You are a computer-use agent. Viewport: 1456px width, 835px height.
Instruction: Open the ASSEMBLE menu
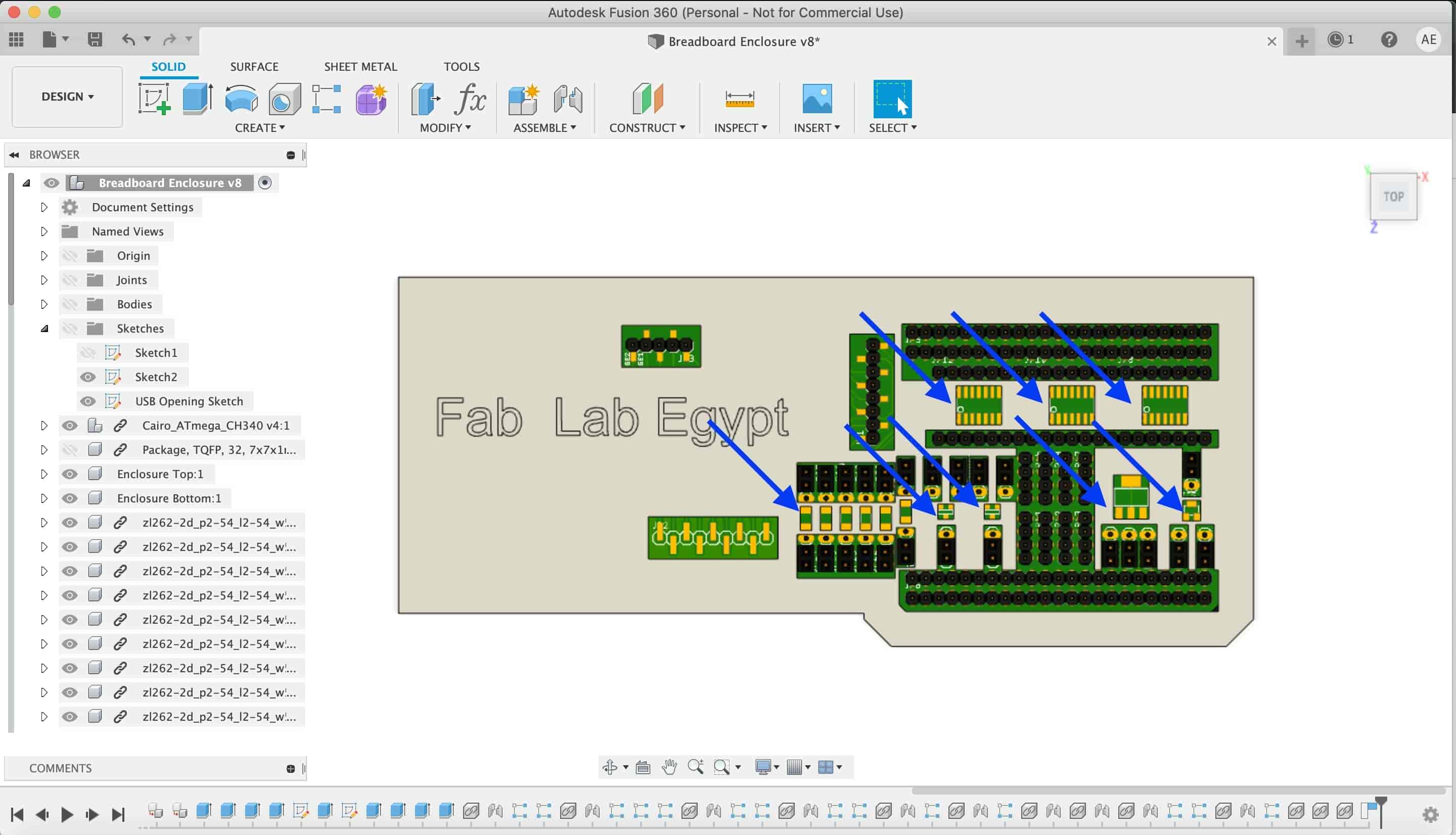tap(544, 127)
